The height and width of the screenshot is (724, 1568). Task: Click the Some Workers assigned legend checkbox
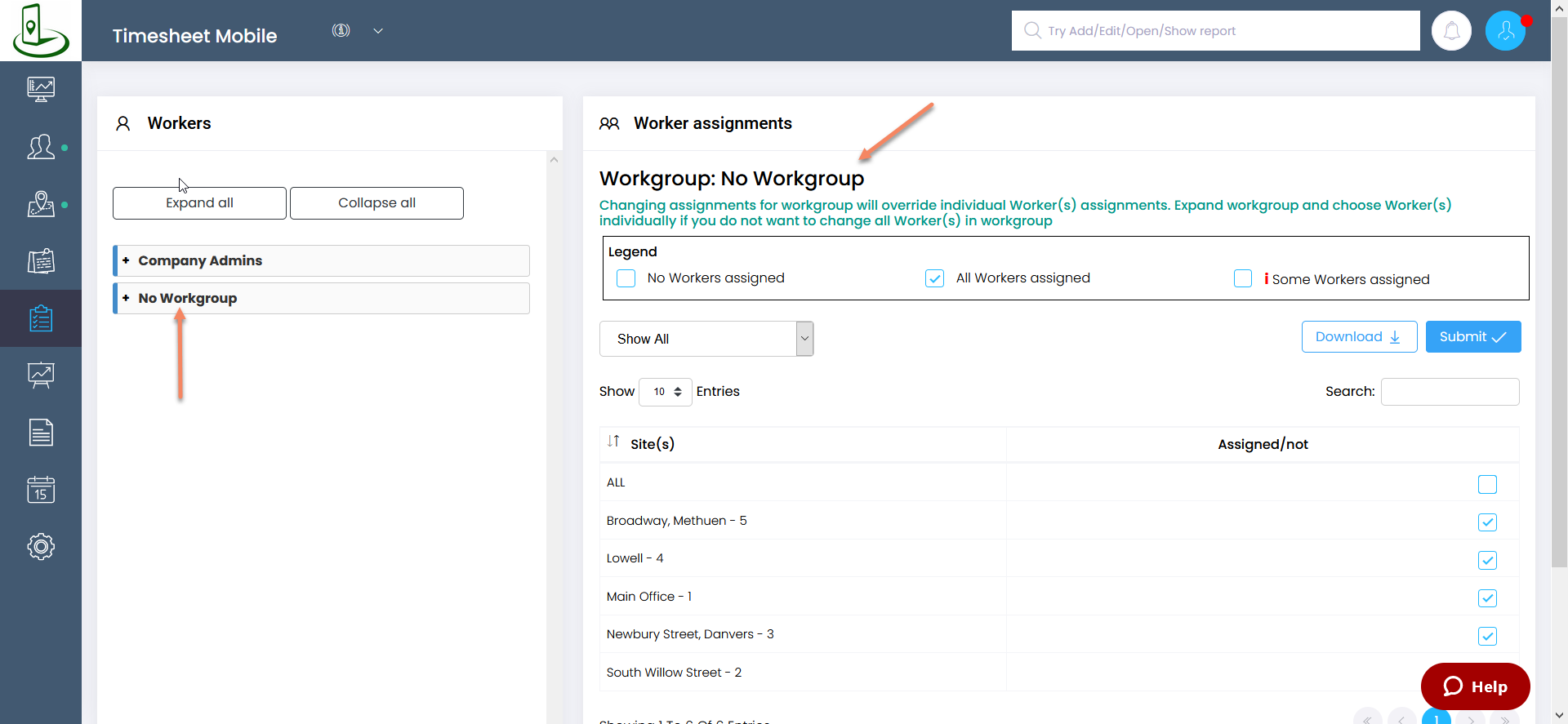coord(1243,278)
